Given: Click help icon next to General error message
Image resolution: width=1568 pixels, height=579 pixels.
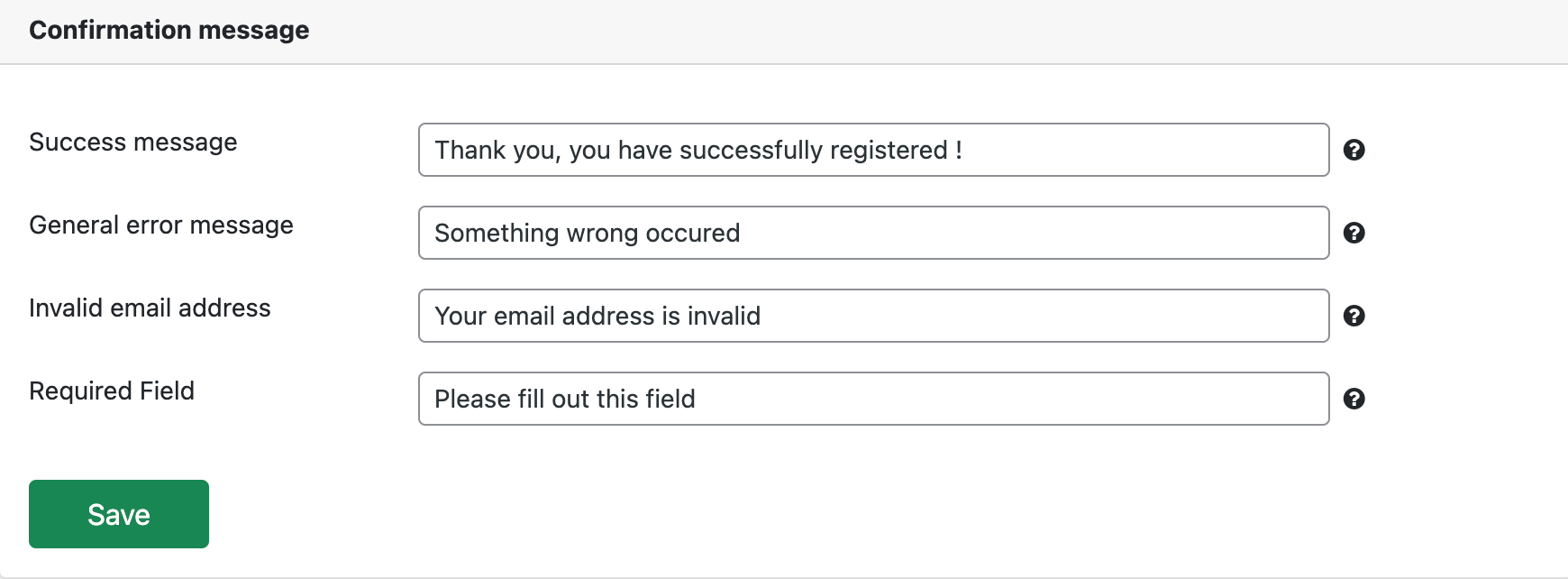Looking at the screenshot, I should 1354,233.
